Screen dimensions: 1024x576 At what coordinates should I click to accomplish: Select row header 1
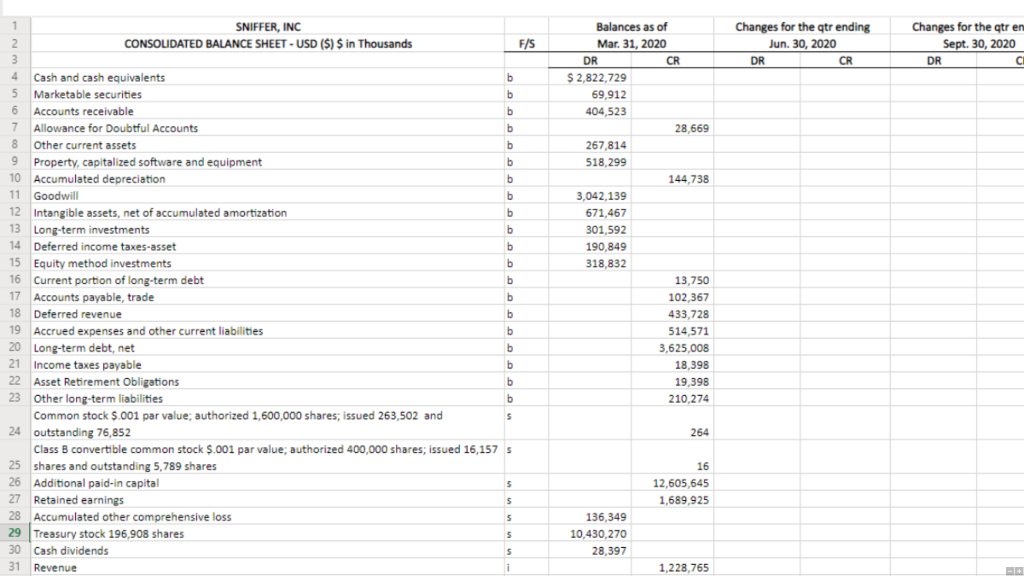point(13,26)
